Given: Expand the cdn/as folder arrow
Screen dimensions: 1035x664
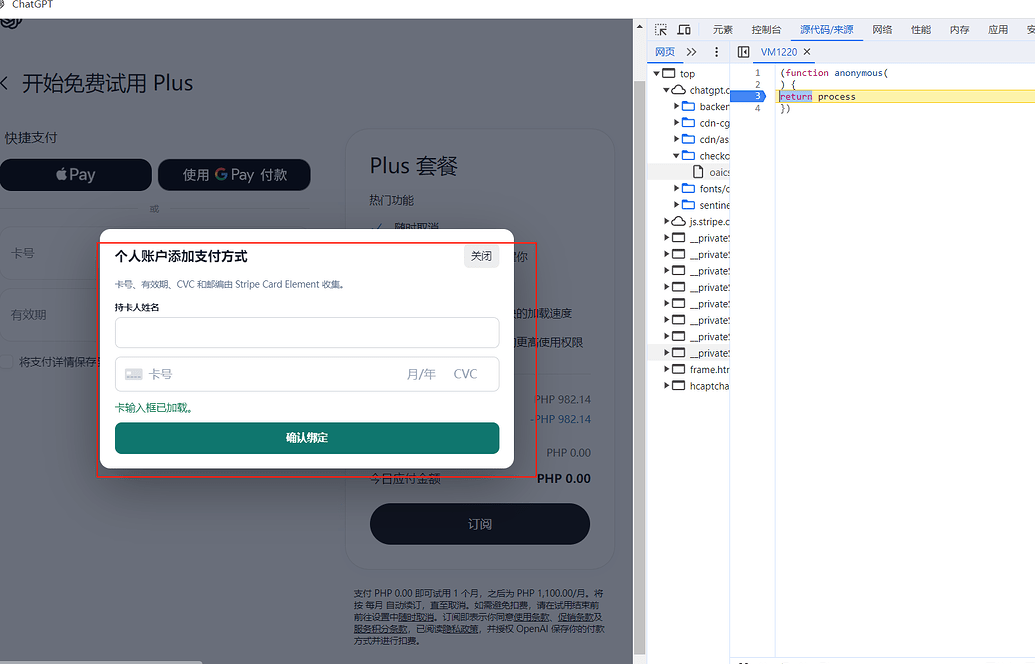Looking at the screenshot, I should coord(677,139).
